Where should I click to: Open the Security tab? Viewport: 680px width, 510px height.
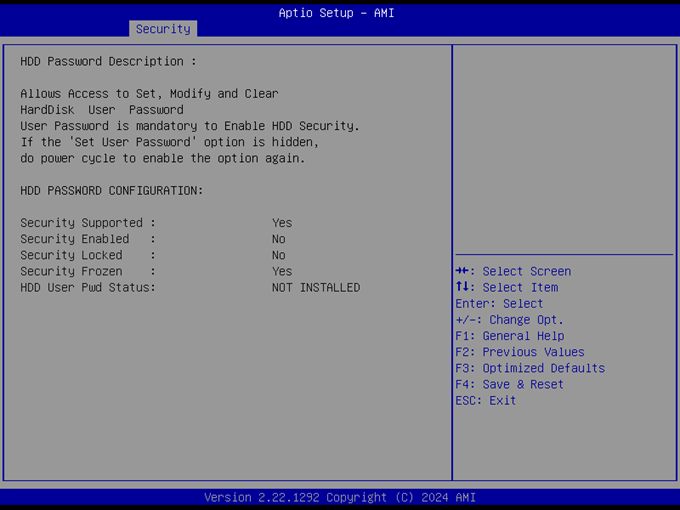point(163,29)
